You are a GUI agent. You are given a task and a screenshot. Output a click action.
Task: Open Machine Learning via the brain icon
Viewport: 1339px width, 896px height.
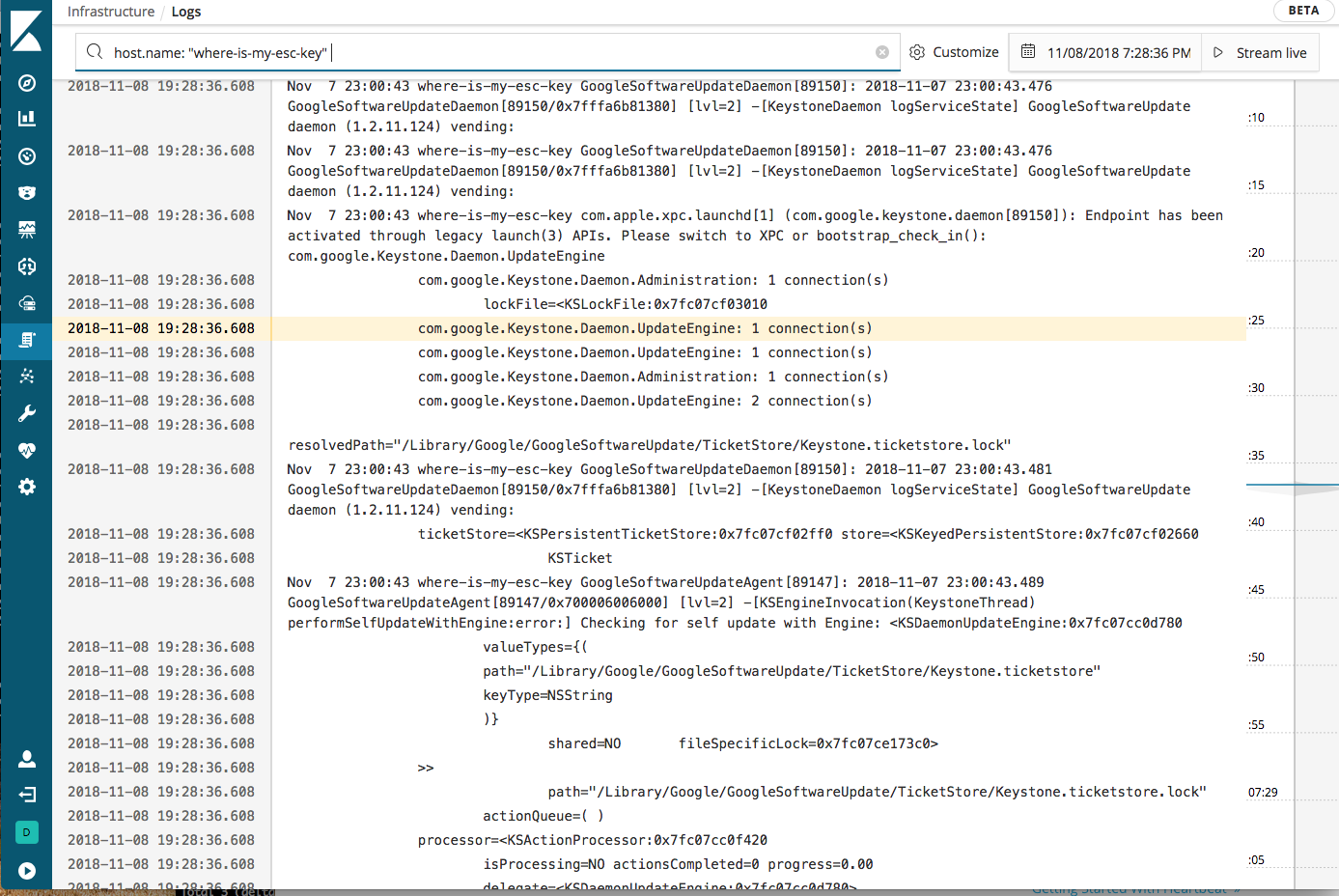pos(27,266)
